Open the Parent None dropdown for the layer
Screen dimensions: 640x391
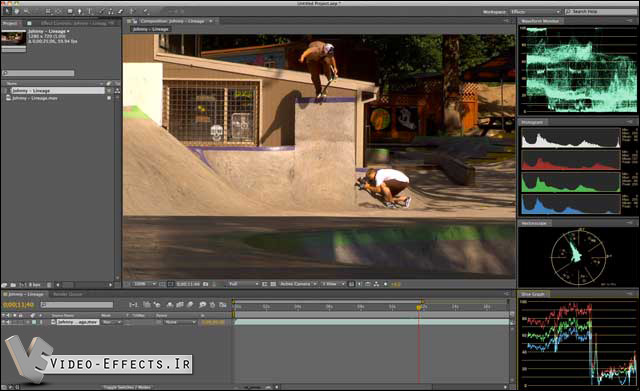180,322
